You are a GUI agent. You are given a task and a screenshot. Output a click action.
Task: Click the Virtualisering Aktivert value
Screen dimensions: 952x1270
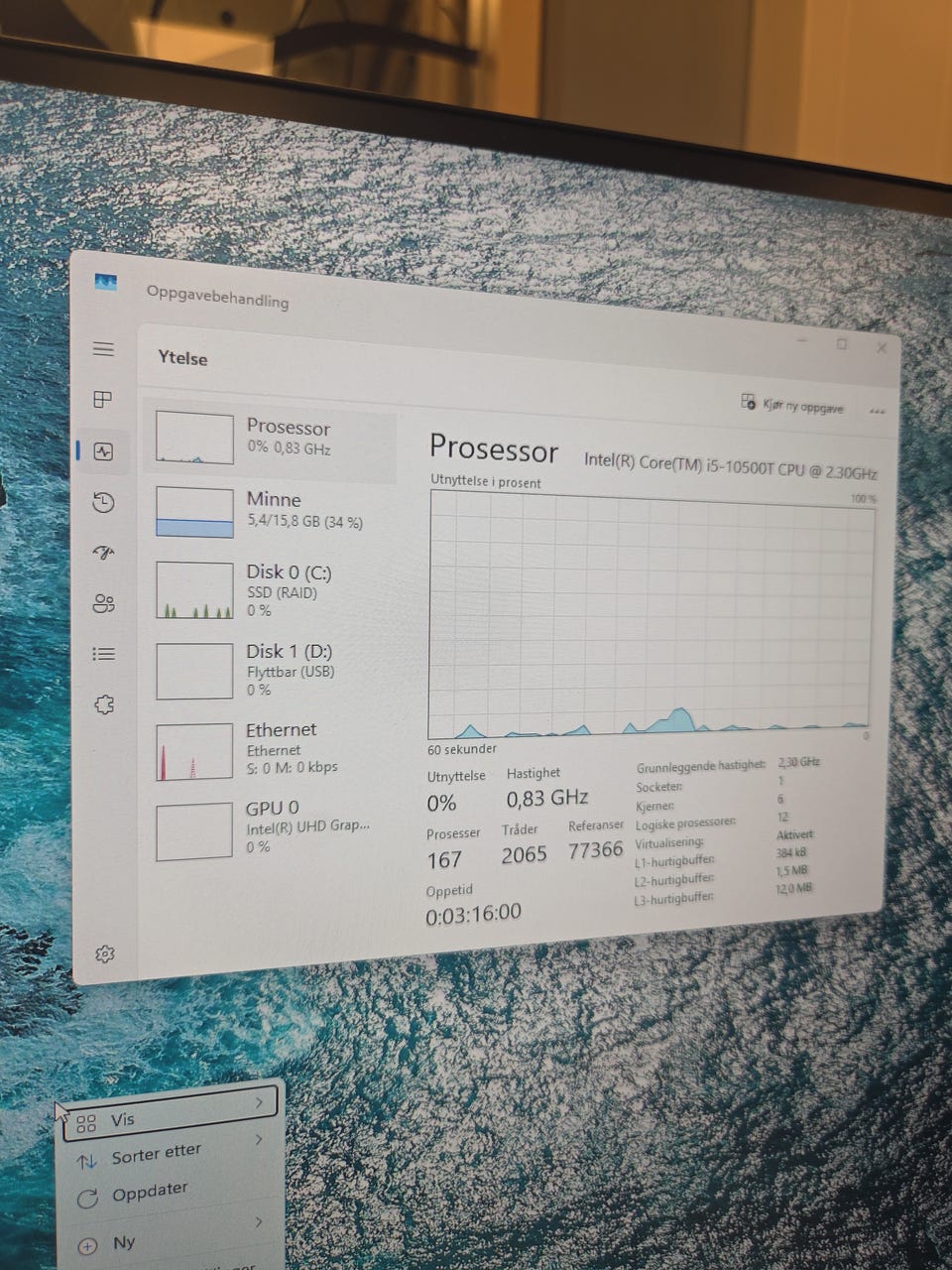[x=794, y=834]
